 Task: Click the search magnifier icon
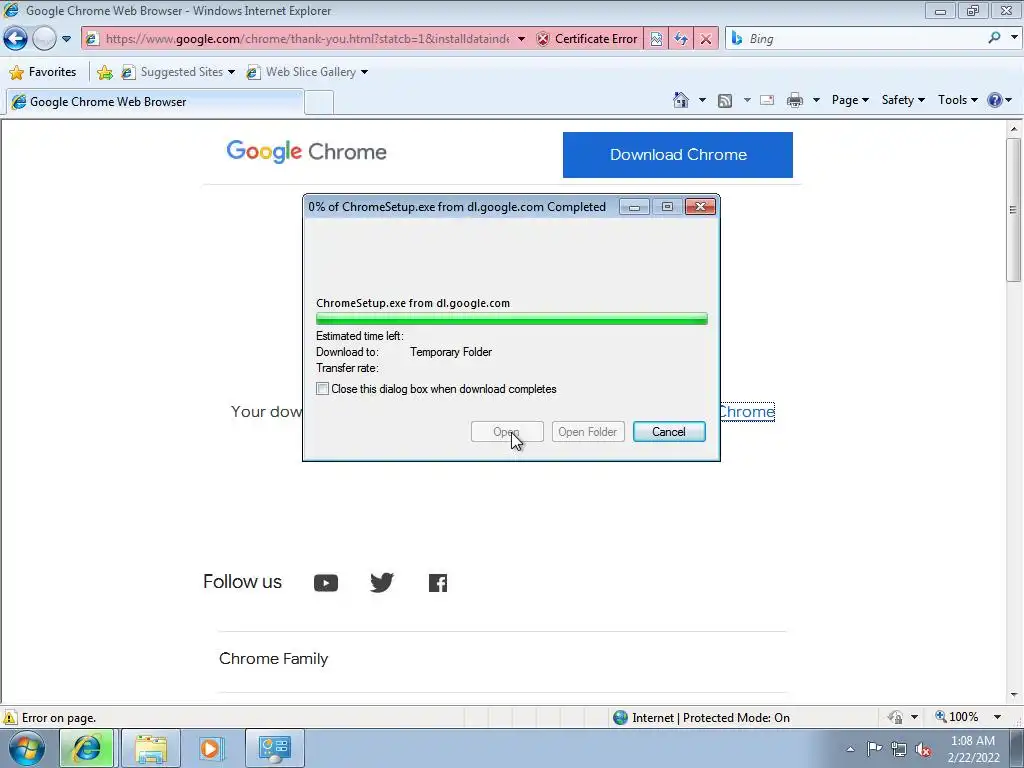pyautogui.click(x=994, y=38)
